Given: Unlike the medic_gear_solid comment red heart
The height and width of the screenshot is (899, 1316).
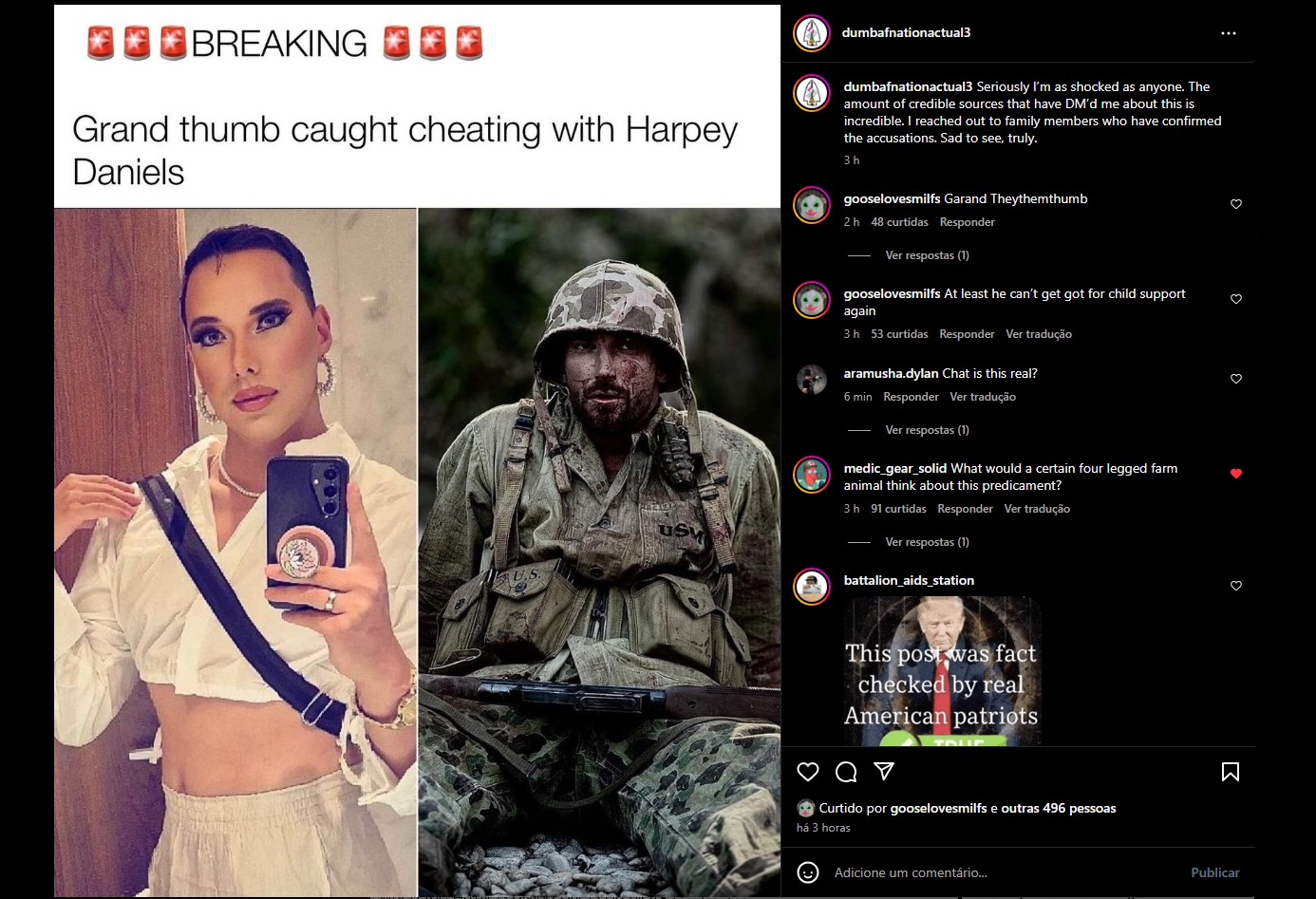Looking at the screenshot, I should (x=1236, y=474).
